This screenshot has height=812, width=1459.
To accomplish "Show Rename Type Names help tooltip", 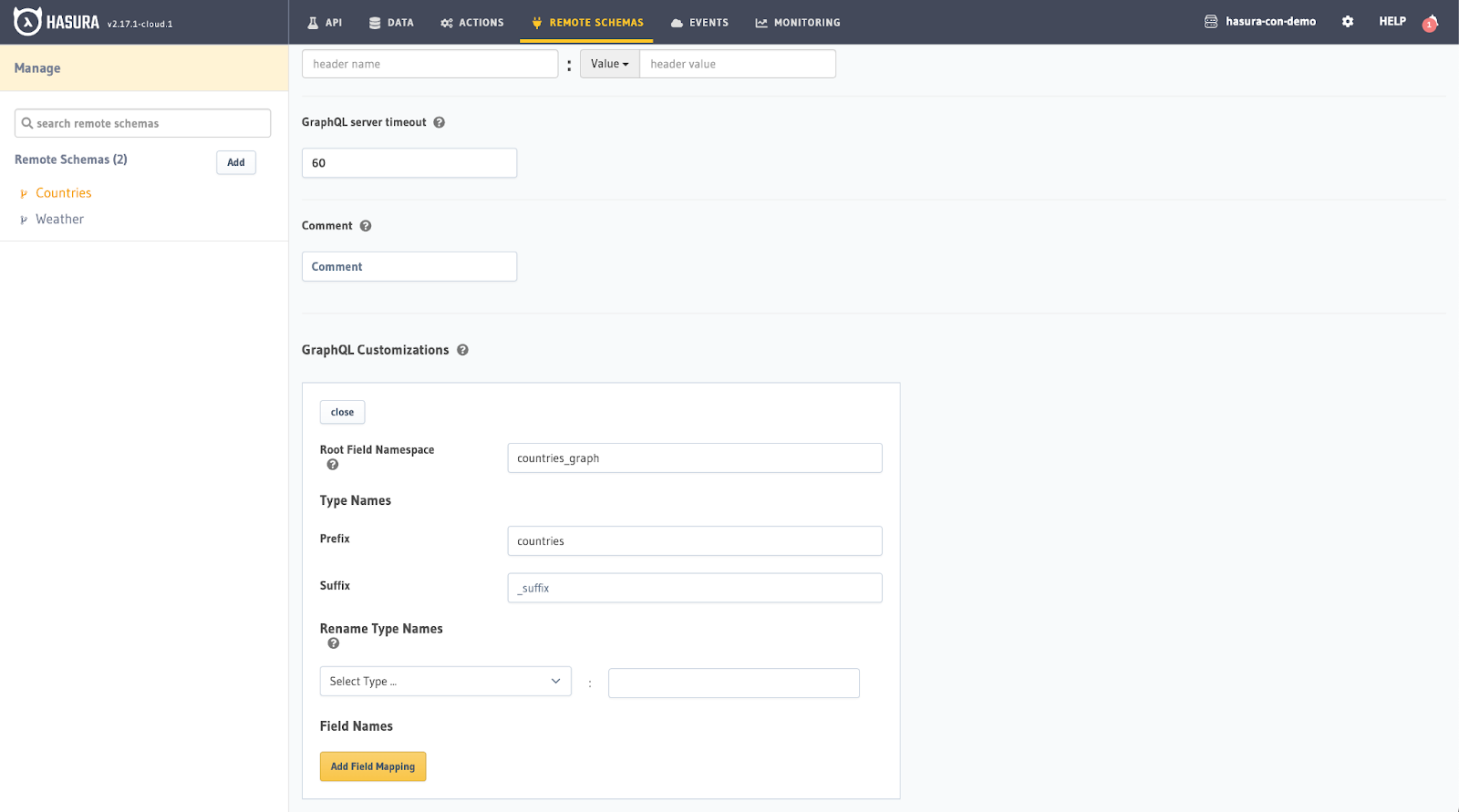I will [x=334, y=643].
